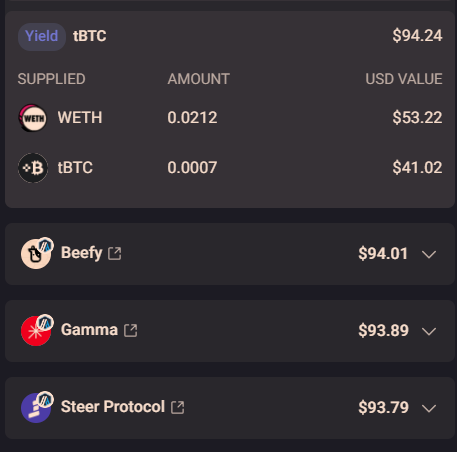Expand the Beefy position chevron
The width and height of the screenshot is (457, 452).
(429, 254)
